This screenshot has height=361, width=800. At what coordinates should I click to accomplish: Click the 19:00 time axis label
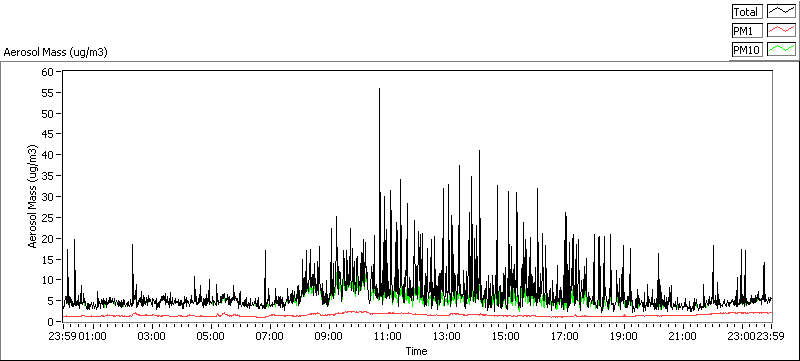pyautogui.click(x=624, y=336)
